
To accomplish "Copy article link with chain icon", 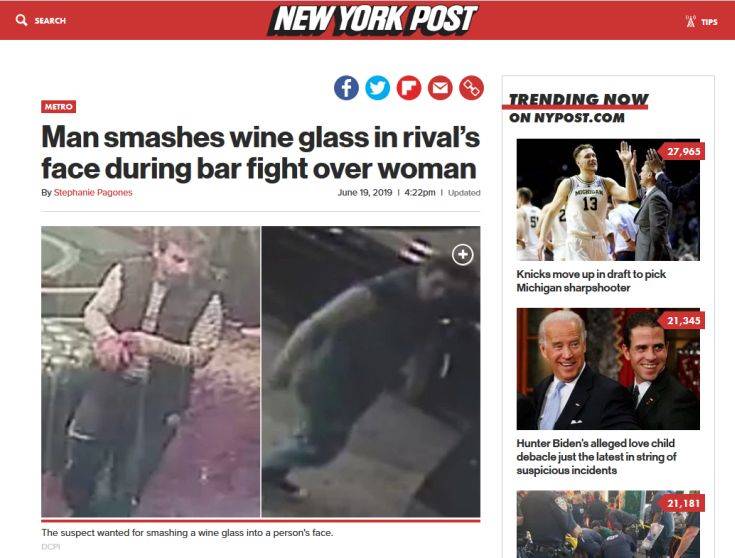I will [x=471, y=88].
